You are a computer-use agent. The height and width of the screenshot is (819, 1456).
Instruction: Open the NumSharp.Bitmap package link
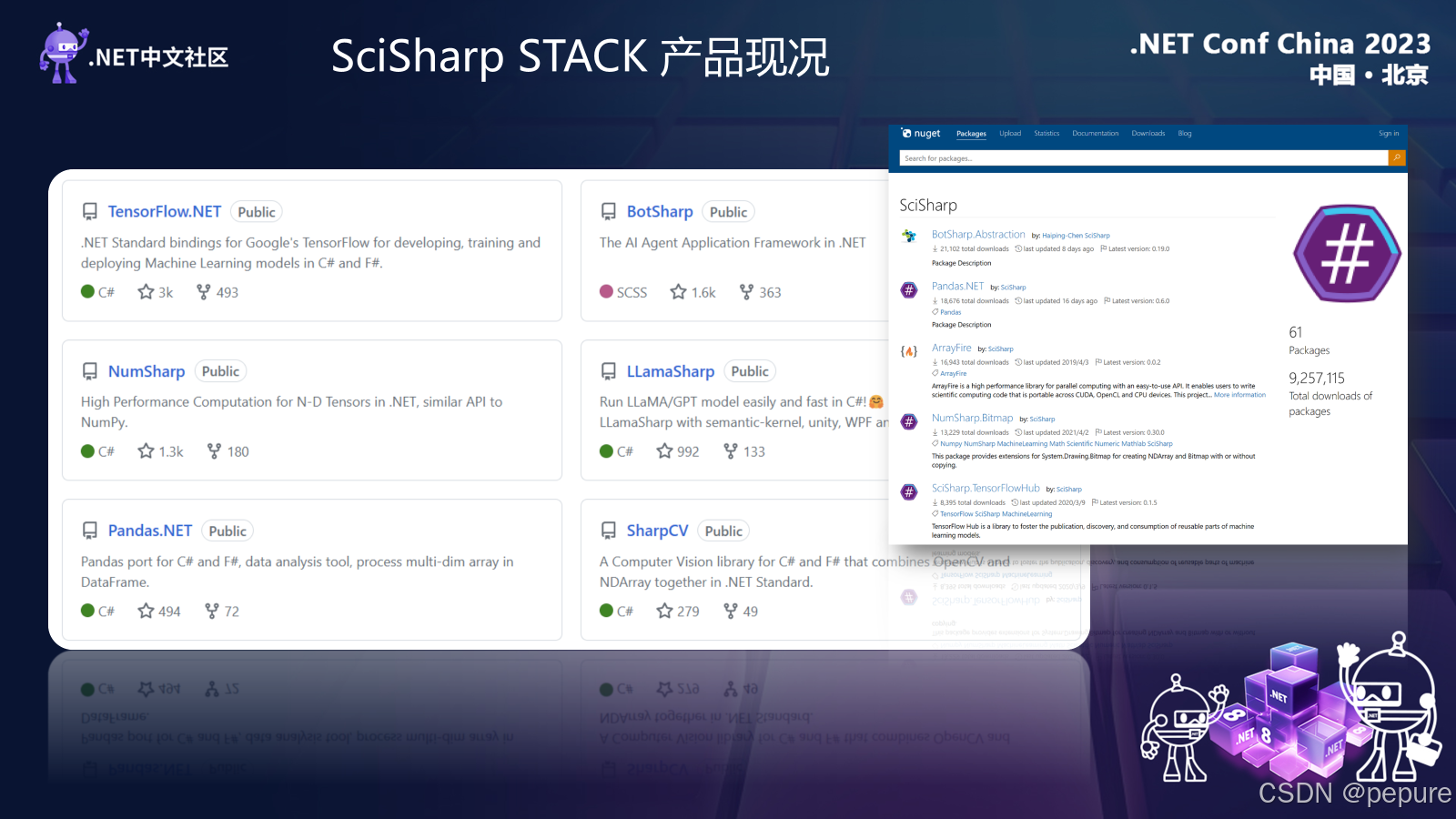click(x=972, y=418)
